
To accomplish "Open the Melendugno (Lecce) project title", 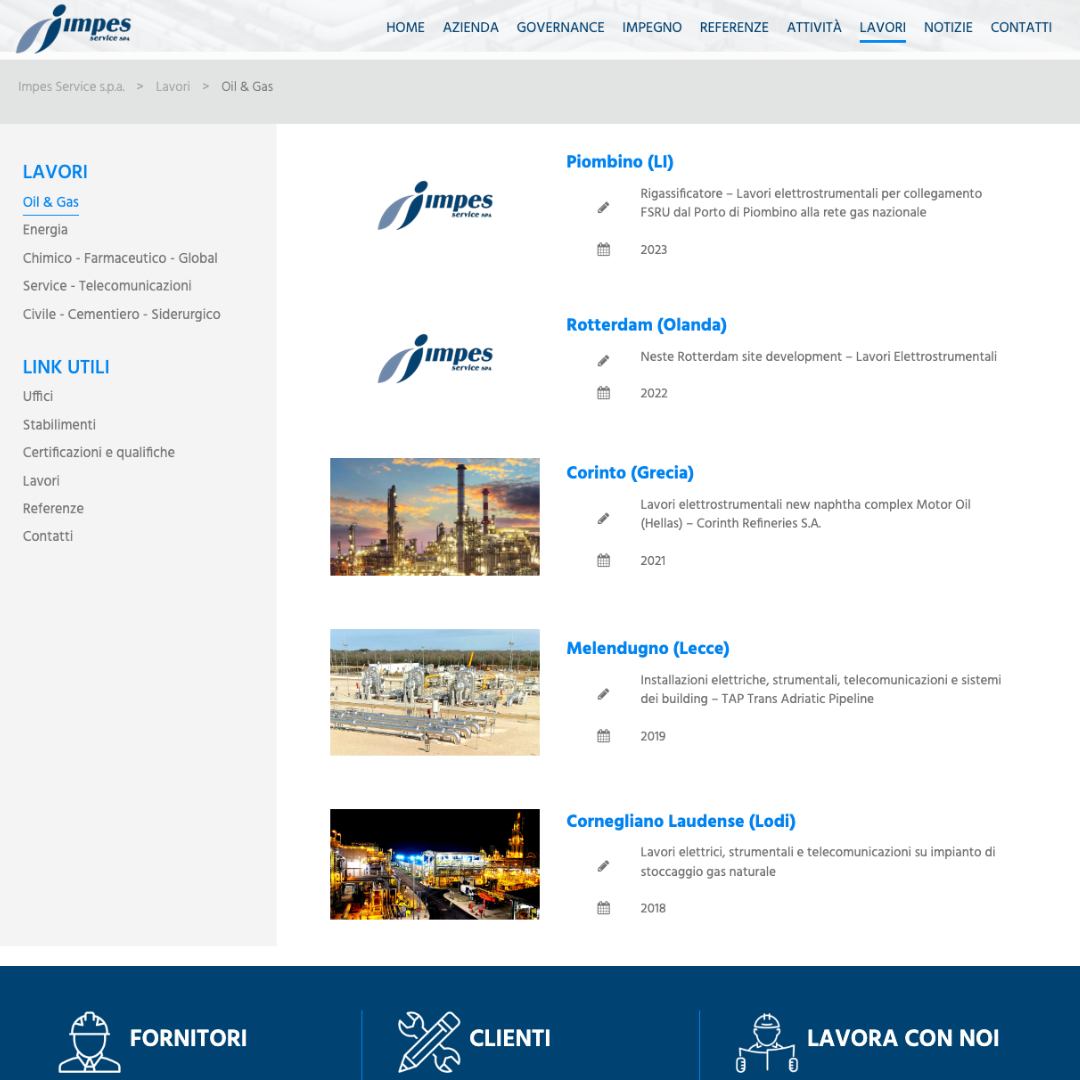I will tap(648, 648).
